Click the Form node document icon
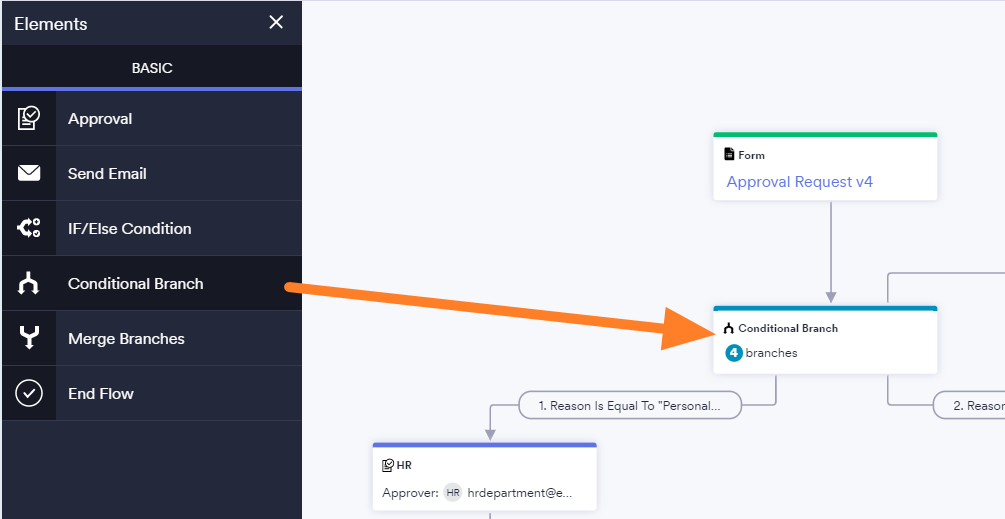This screenshot has width=1005, height=519. (729, 155)
